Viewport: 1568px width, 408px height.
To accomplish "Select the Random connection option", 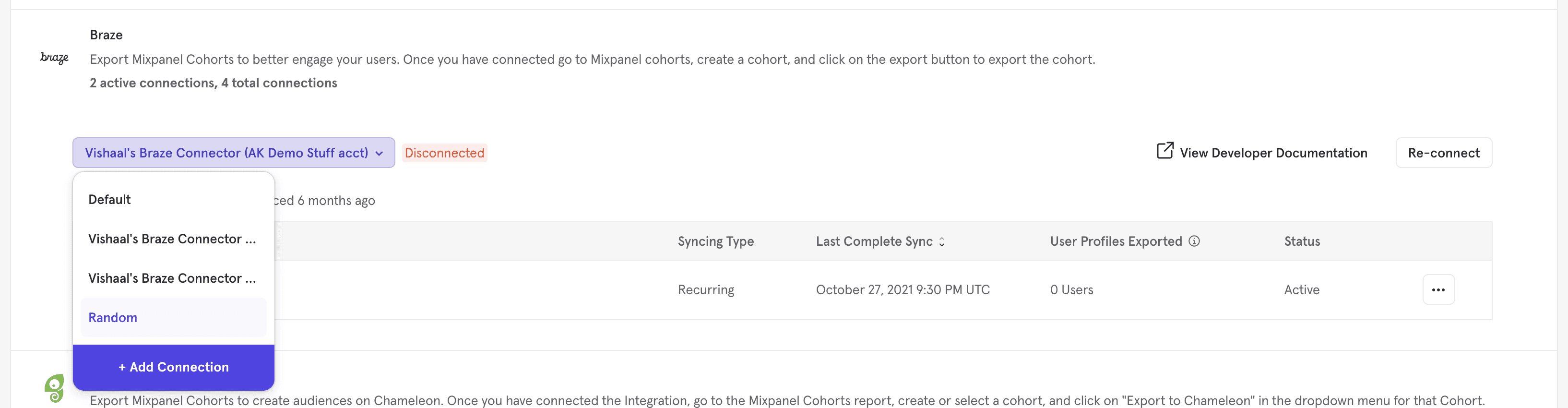I will pos(113,318).
